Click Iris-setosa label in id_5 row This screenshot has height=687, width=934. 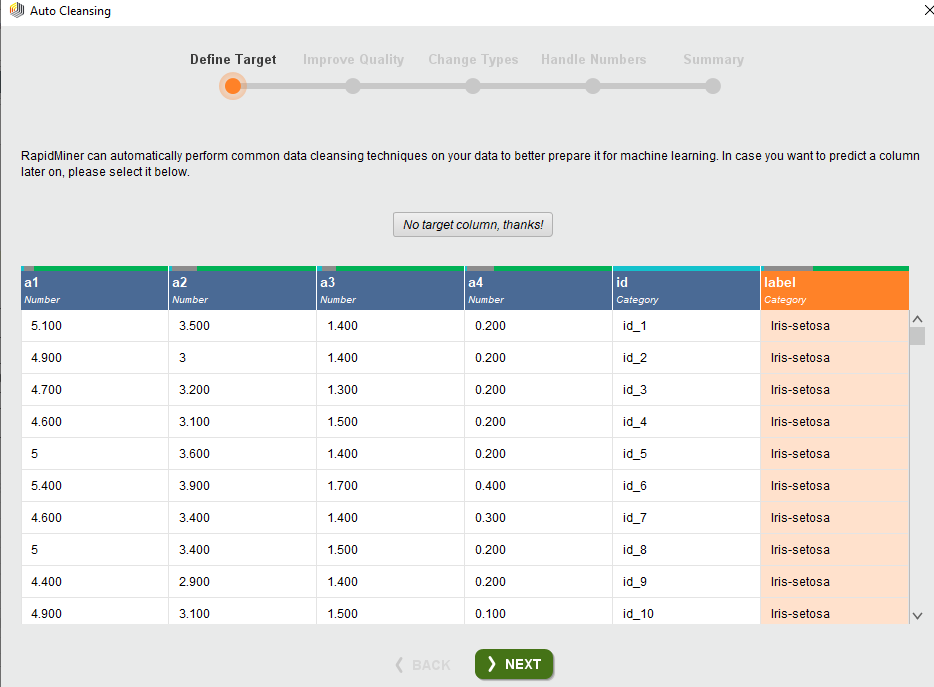[x=835, y=453]
